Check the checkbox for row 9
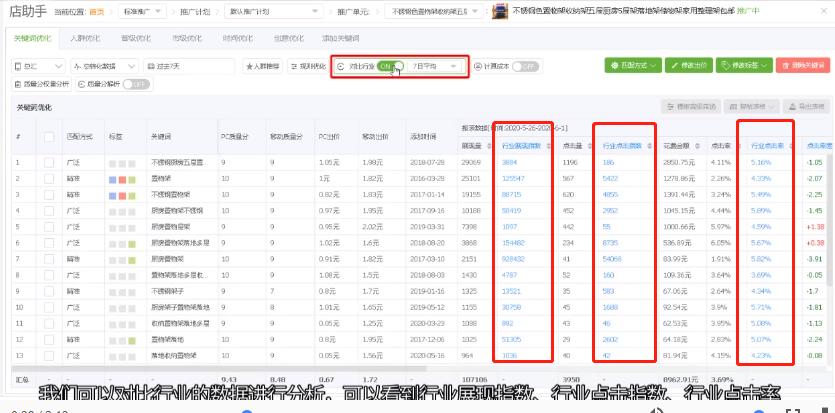Image resolution: width=835 pixels, height=413 pixels. tap(49, 291)
